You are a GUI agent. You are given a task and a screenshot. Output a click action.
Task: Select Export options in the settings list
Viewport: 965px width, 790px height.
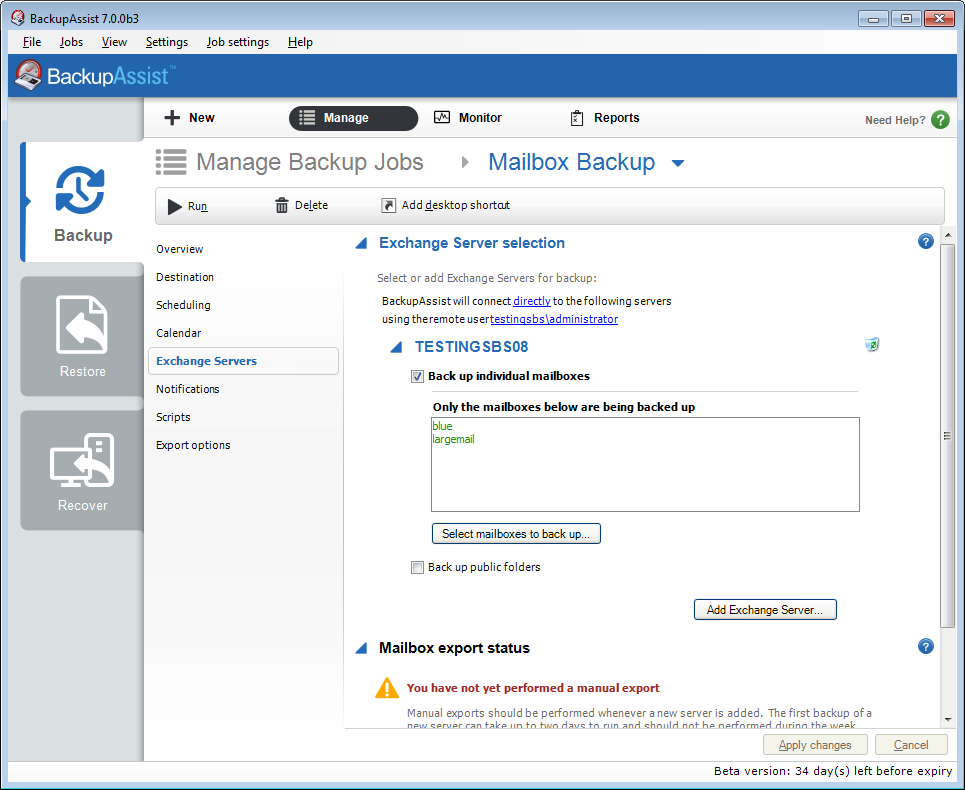click(x=193, y=445)
